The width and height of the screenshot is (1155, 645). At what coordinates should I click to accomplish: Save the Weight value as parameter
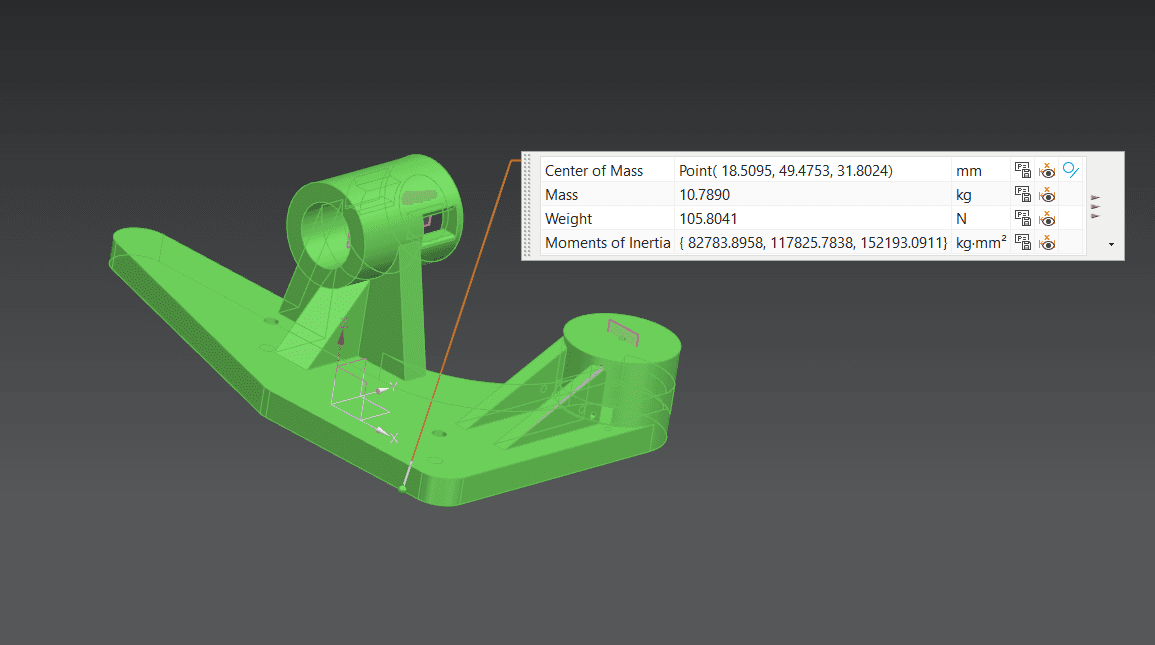point(1022,219)
